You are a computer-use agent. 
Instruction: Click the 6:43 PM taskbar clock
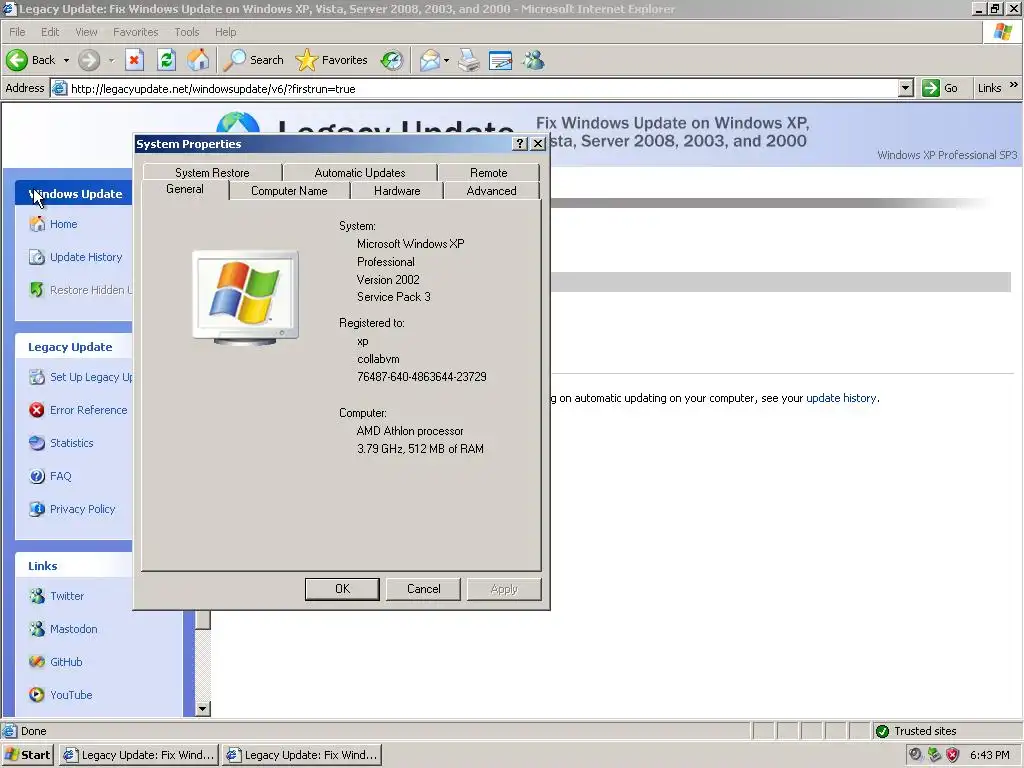tap(989, 755)
